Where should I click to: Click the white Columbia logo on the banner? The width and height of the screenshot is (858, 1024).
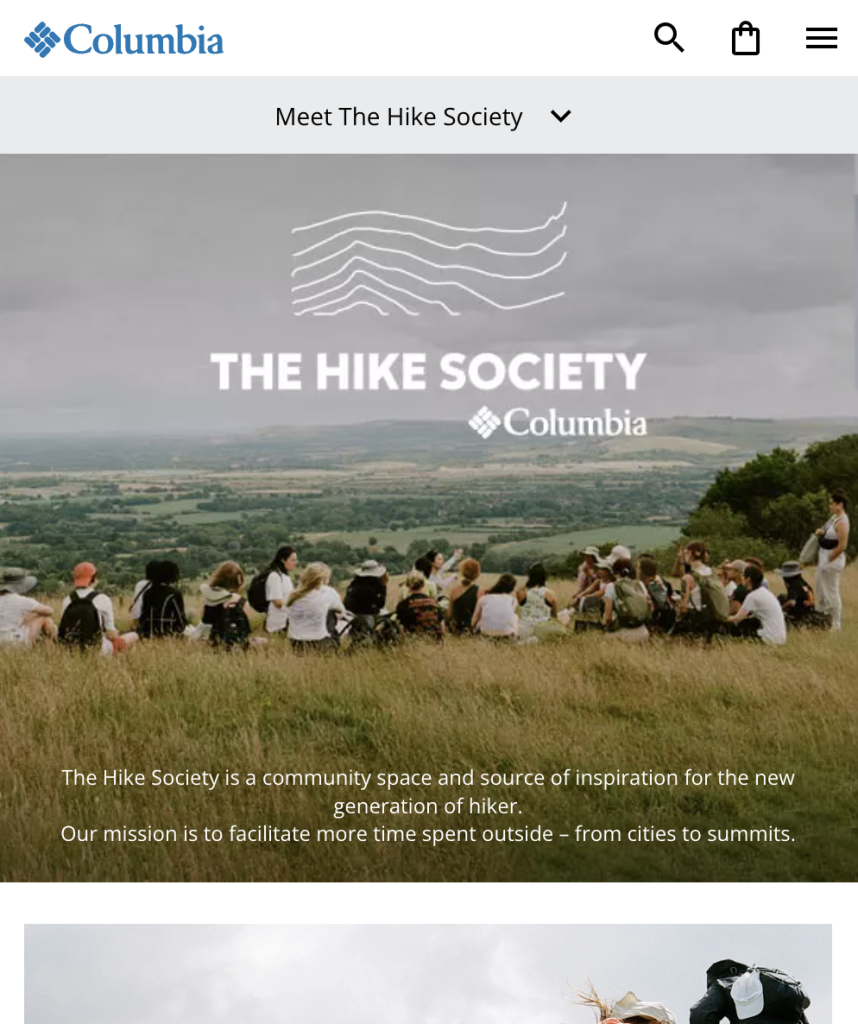point(558,423)
